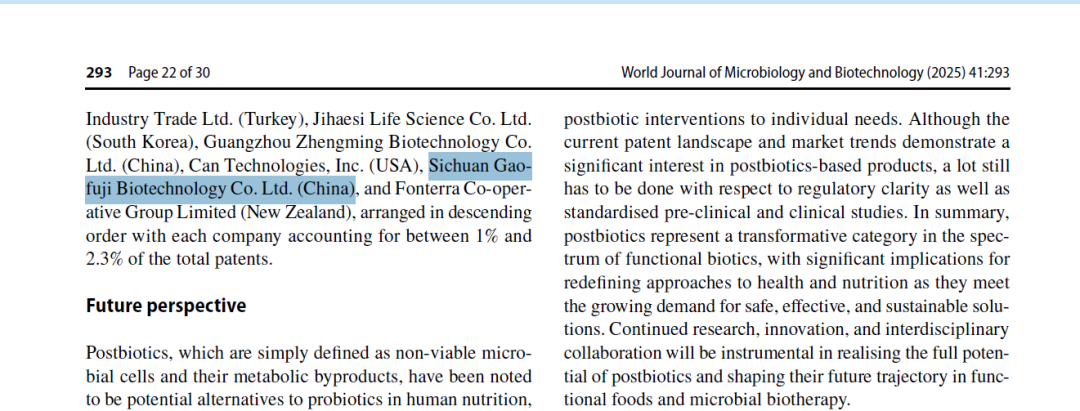Click the light blue bar at top
Screen dimensions: 1080x411
click(540, 2)
